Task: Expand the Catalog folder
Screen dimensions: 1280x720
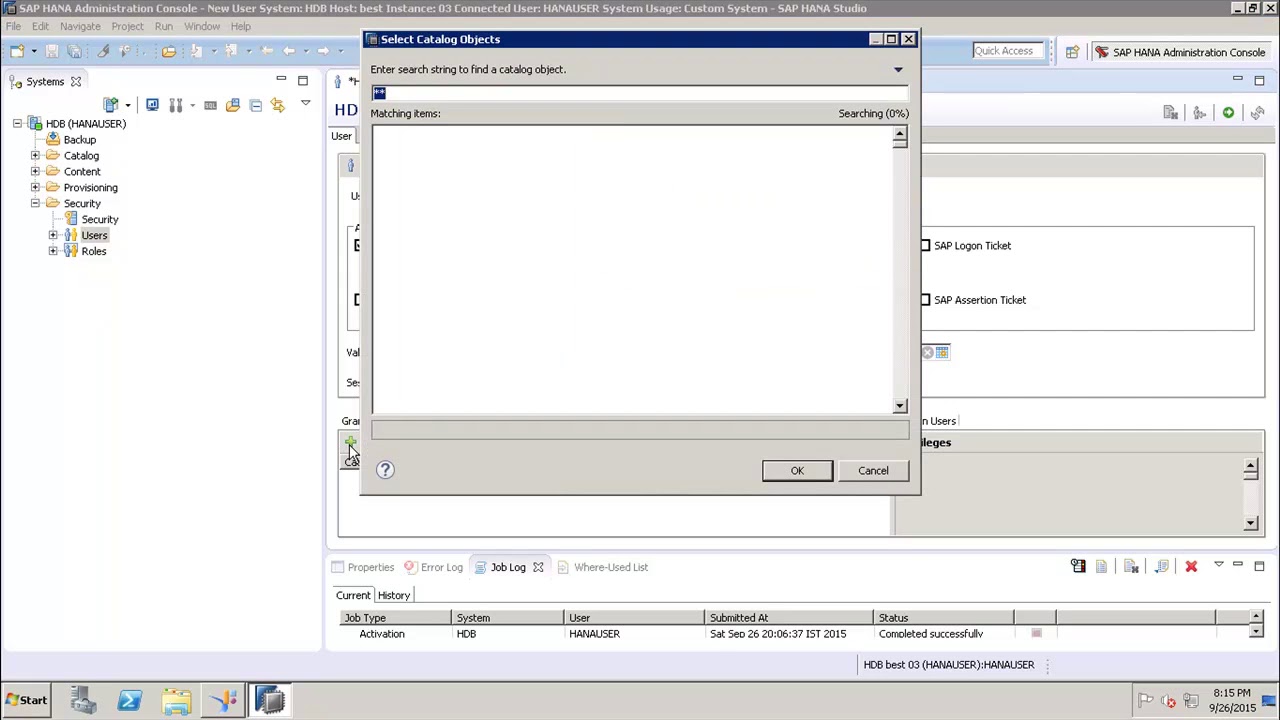Action: (35, 156)
